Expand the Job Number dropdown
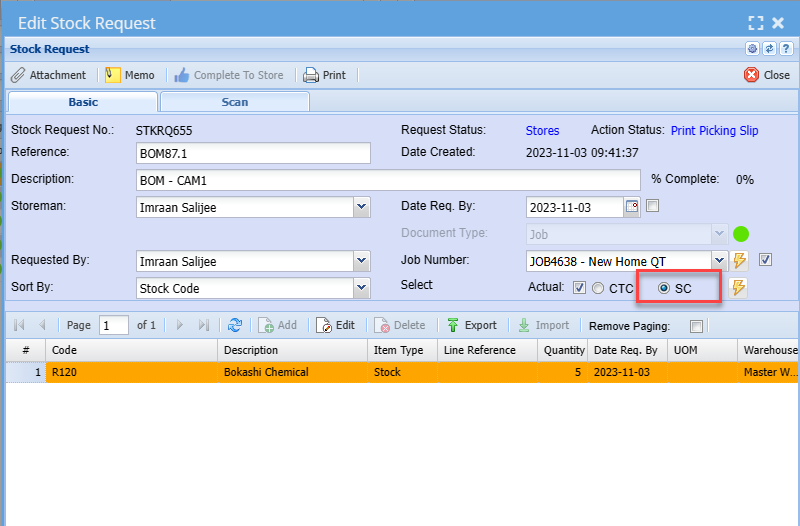800x526 pixels. point(719,261)
